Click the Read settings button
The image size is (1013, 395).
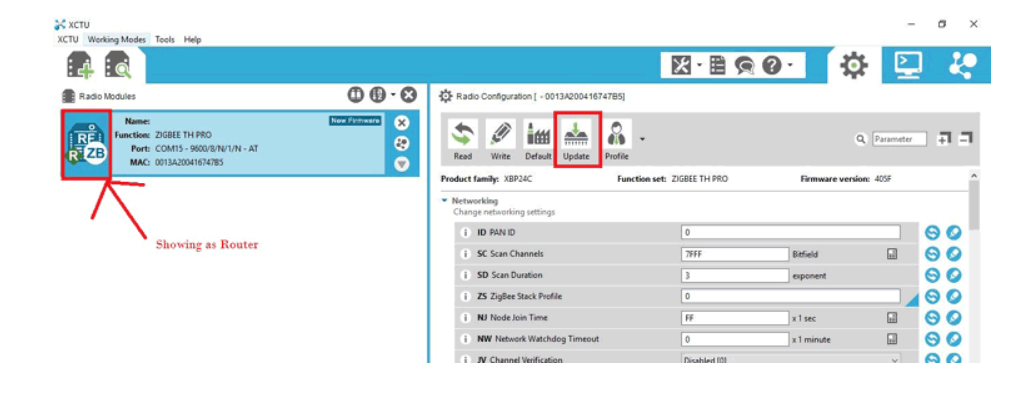[x=463, y=140]
